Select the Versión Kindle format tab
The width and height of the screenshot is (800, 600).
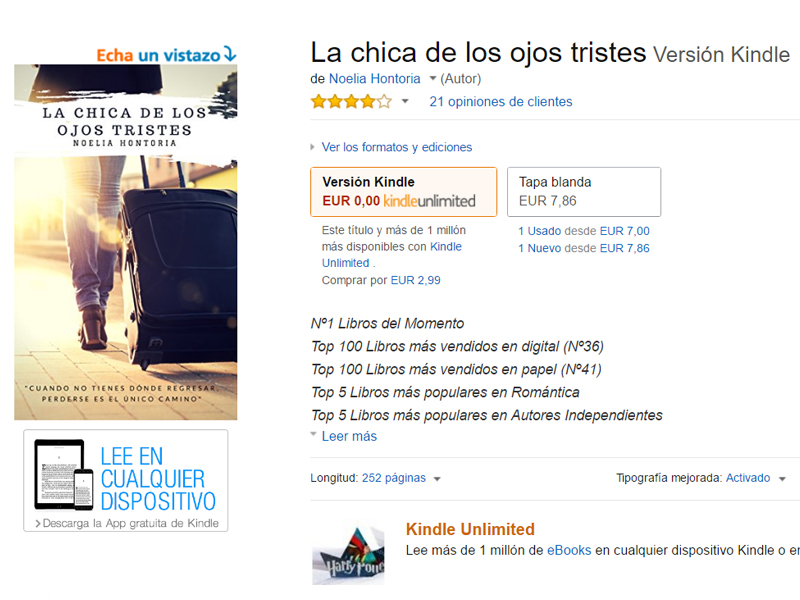(x=404, y=192)
